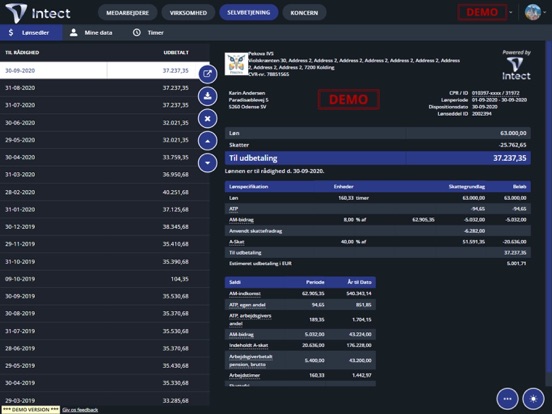
Task: Expand dropdown arrow beside user avatar
Action: [545, 13]
